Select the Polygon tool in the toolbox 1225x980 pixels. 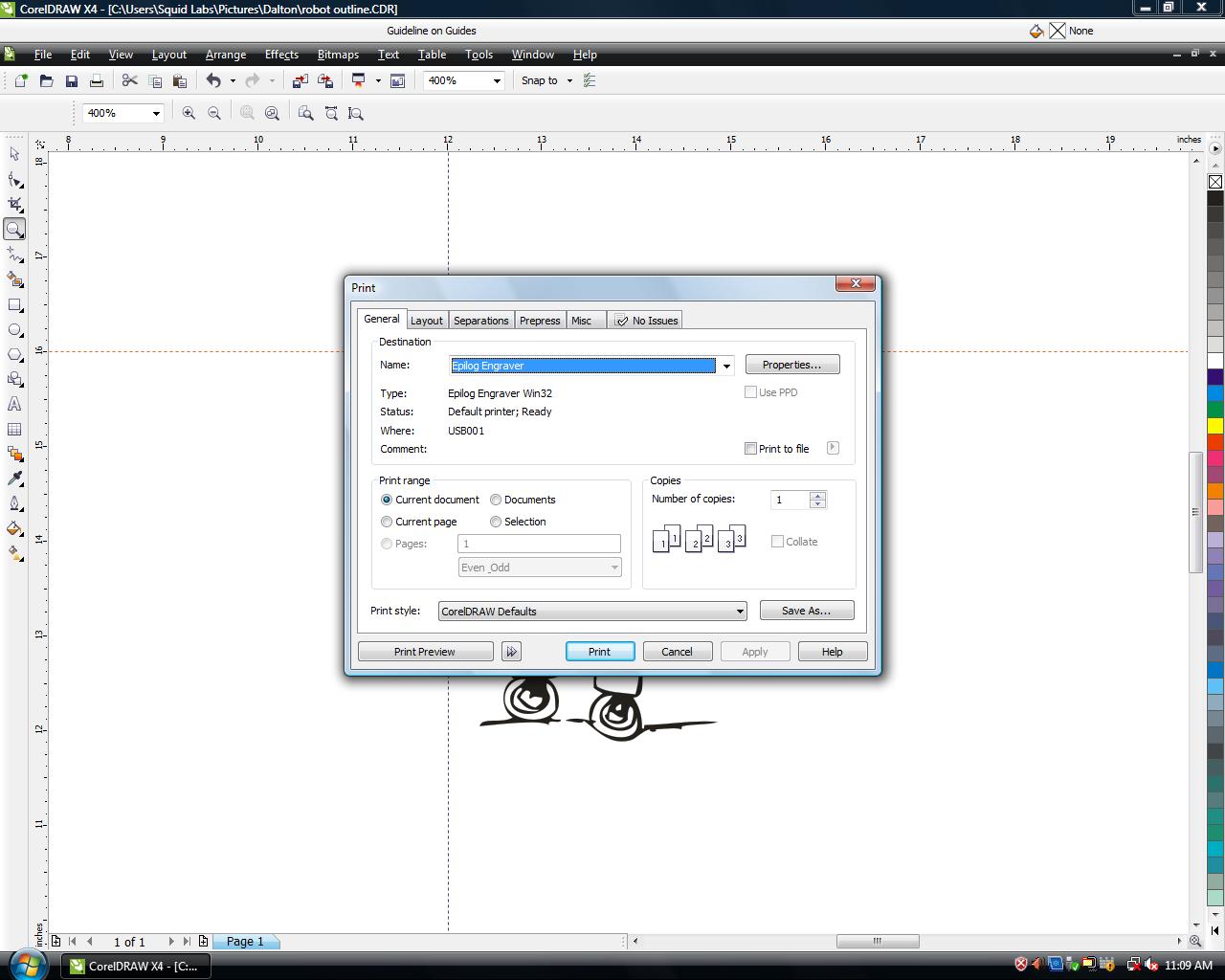tap(14, 354)
